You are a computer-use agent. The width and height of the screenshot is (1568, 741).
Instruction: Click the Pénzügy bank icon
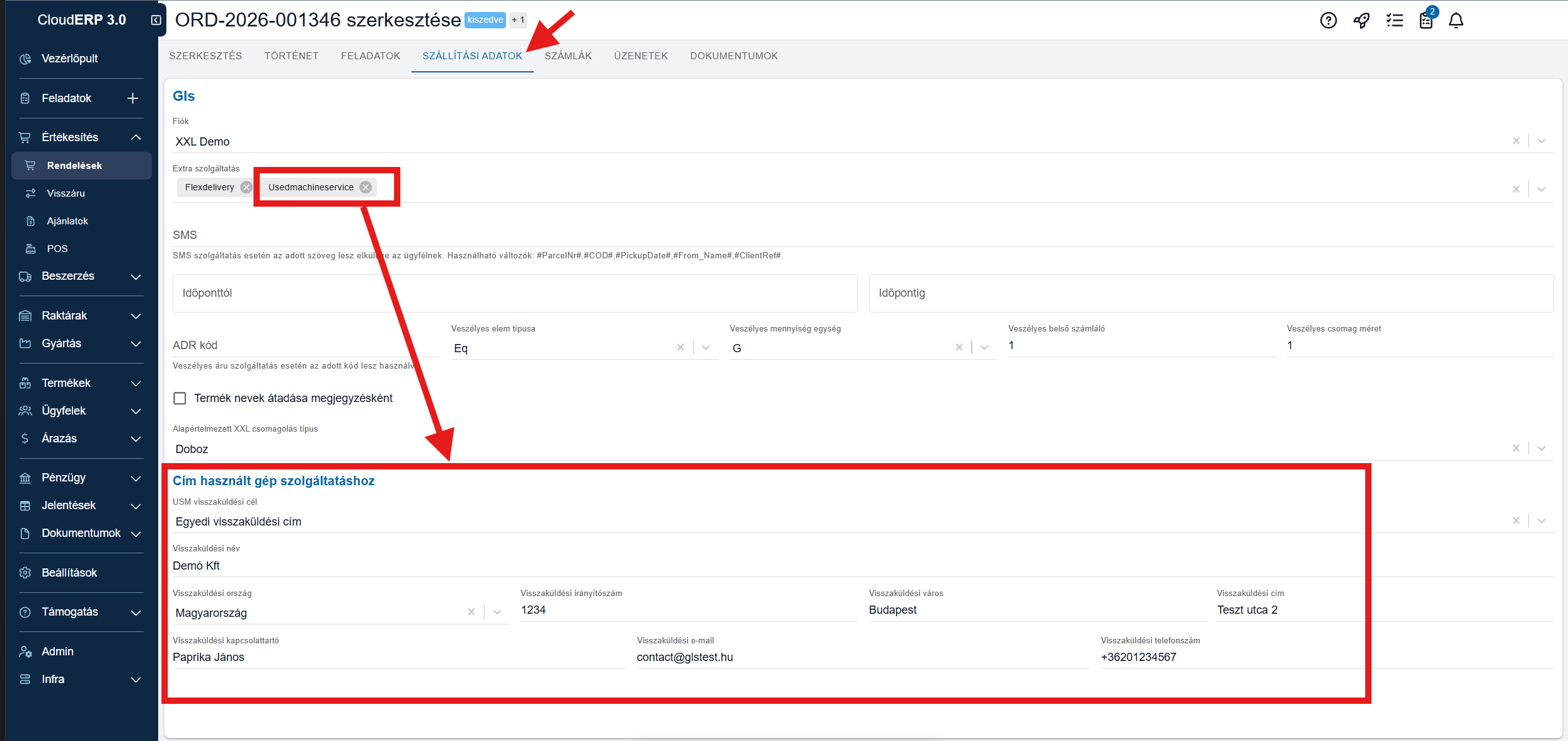(x=25, y=478)
